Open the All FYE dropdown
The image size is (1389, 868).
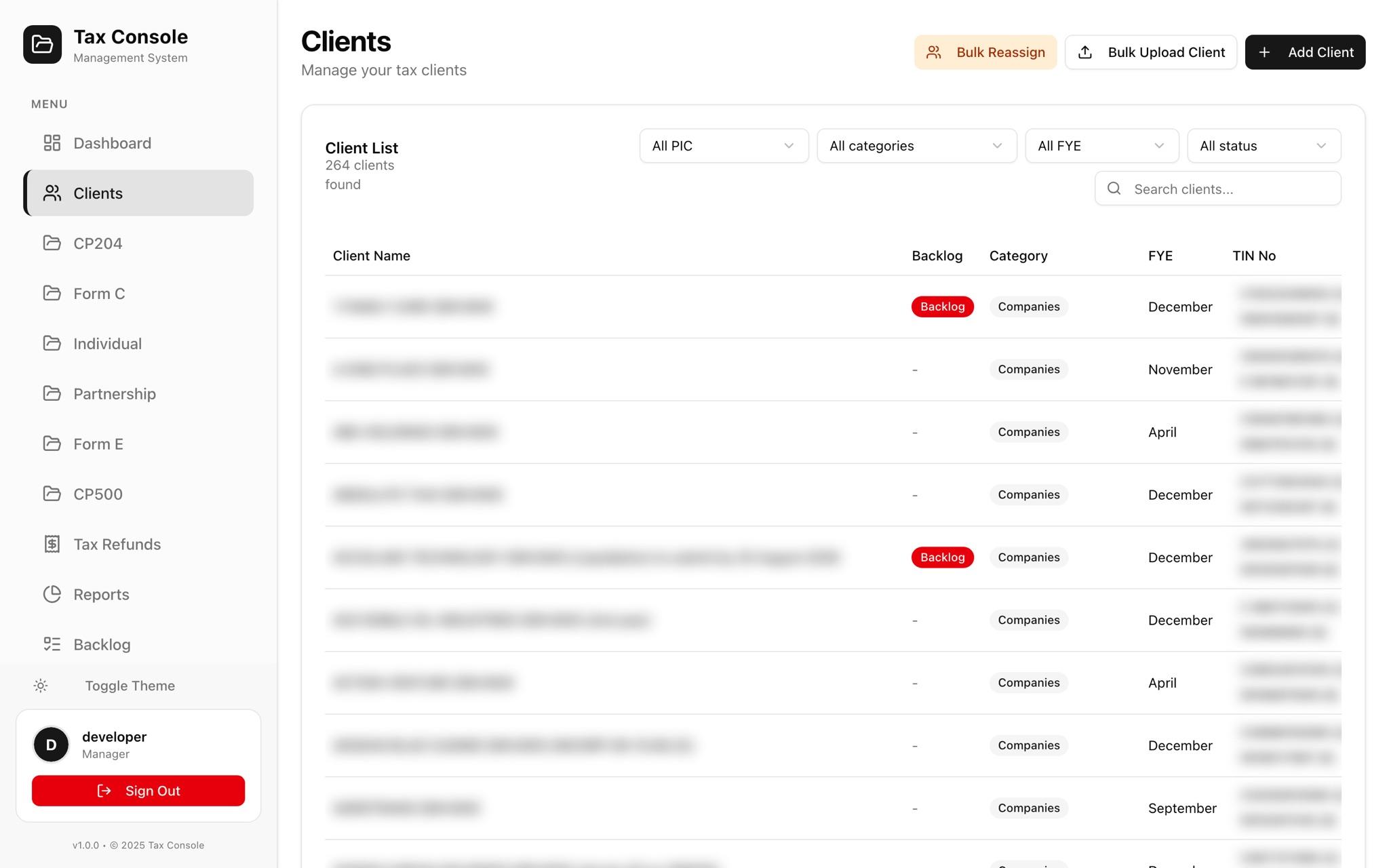point(1101,146)
